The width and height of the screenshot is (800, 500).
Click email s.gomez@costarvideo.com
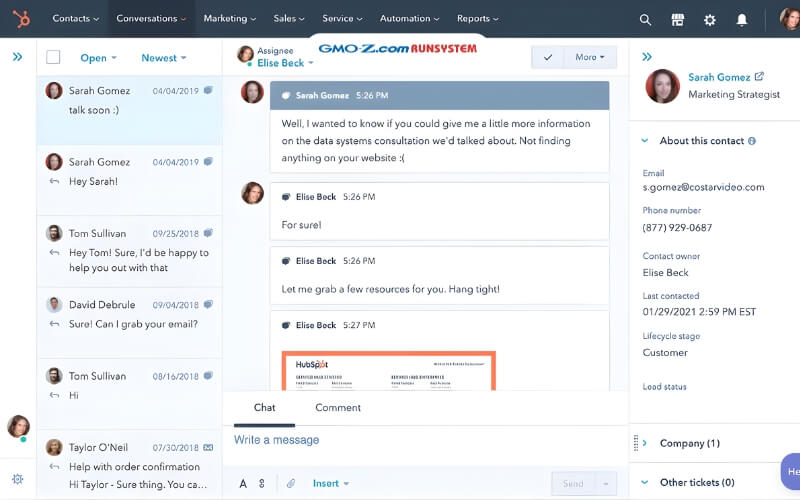(x=704, y=187)
